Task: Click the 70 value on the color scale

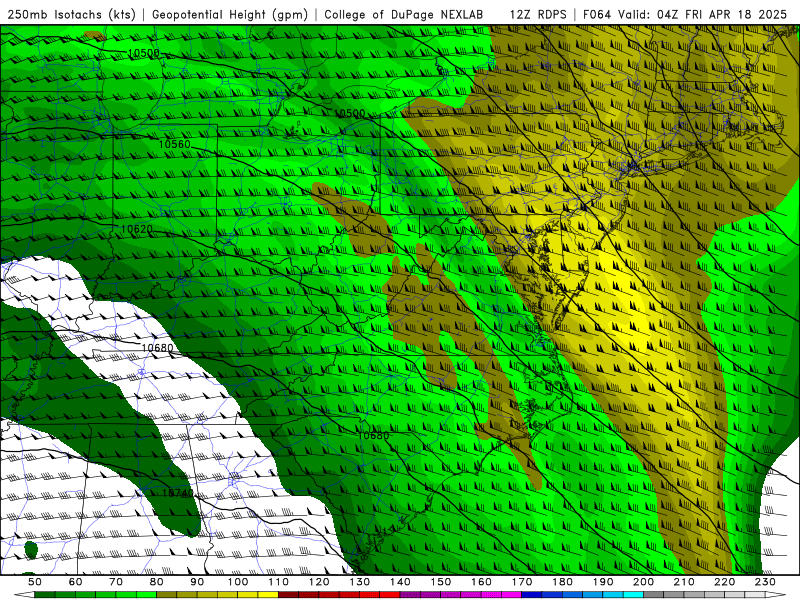Action: [x=116, y=582]
